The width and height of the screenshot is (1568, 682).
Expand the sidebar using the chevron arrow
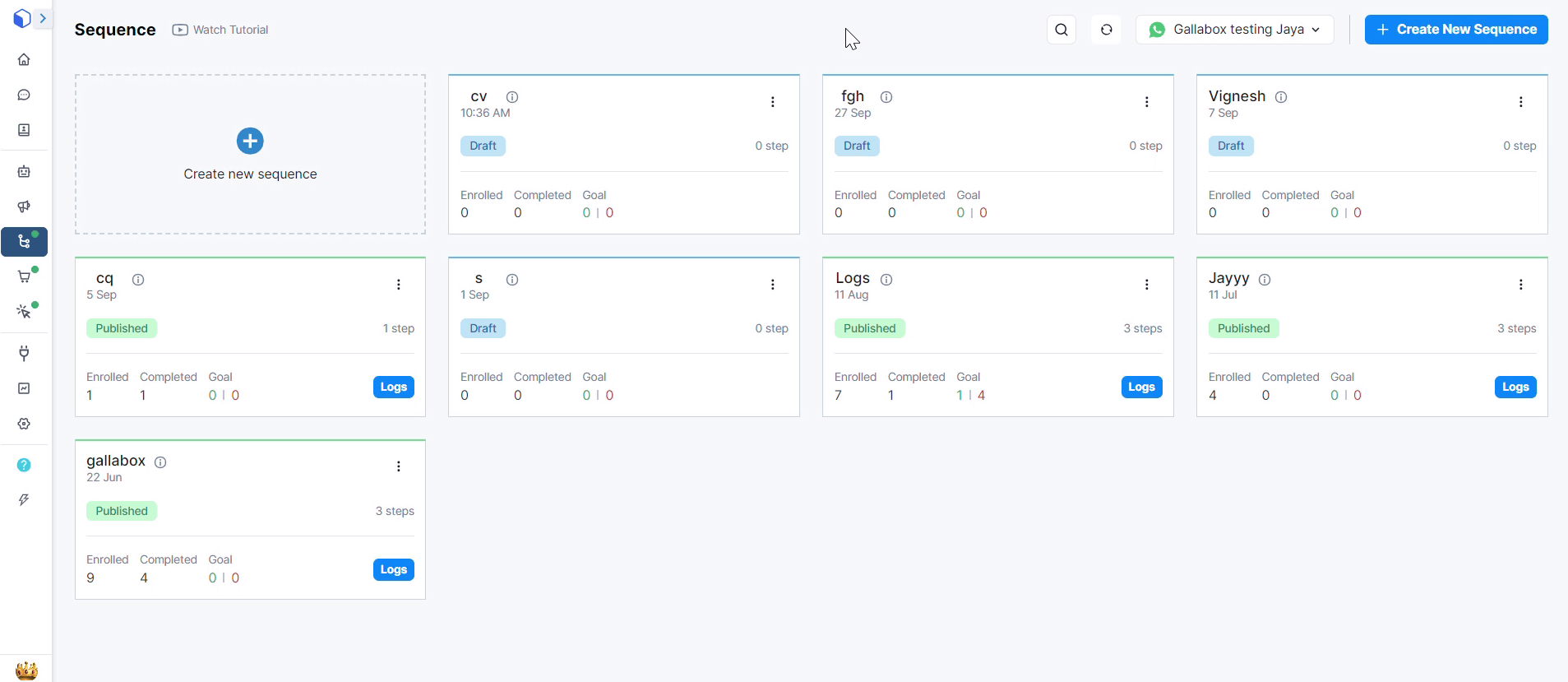43,18
